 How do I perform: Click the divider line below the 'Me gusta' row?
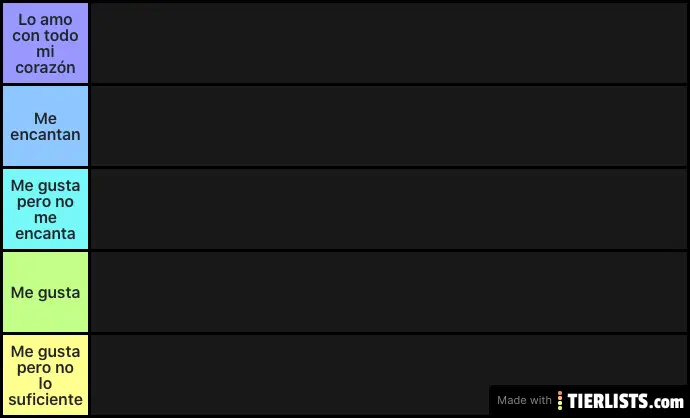(345, 333)
